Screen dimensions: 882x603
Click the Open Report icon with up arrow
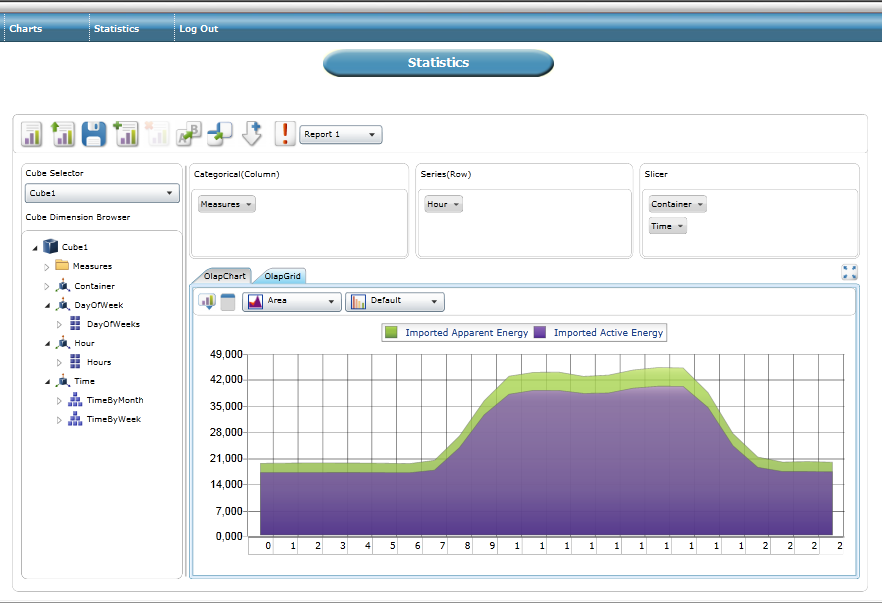point(63,134)
